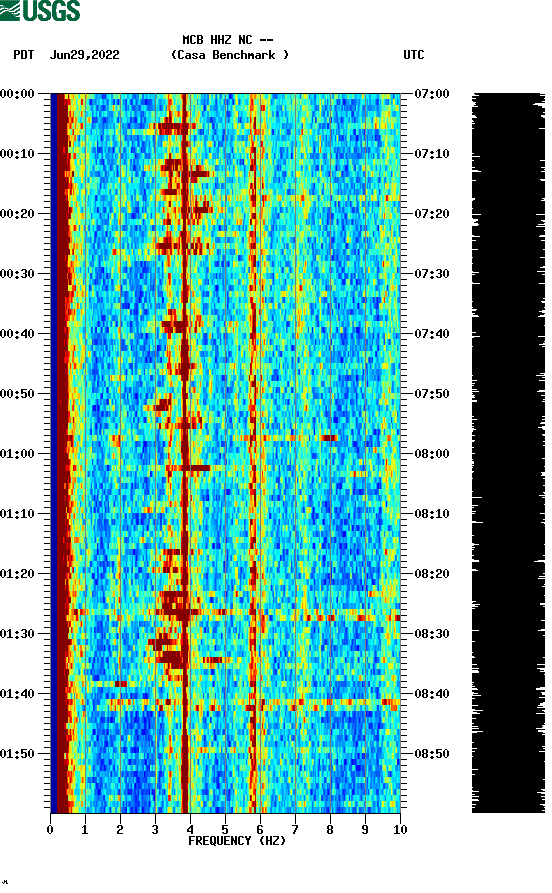552x893 pixels.
Task: Click the 08:10 UTC time label
Action: point(432,514)
